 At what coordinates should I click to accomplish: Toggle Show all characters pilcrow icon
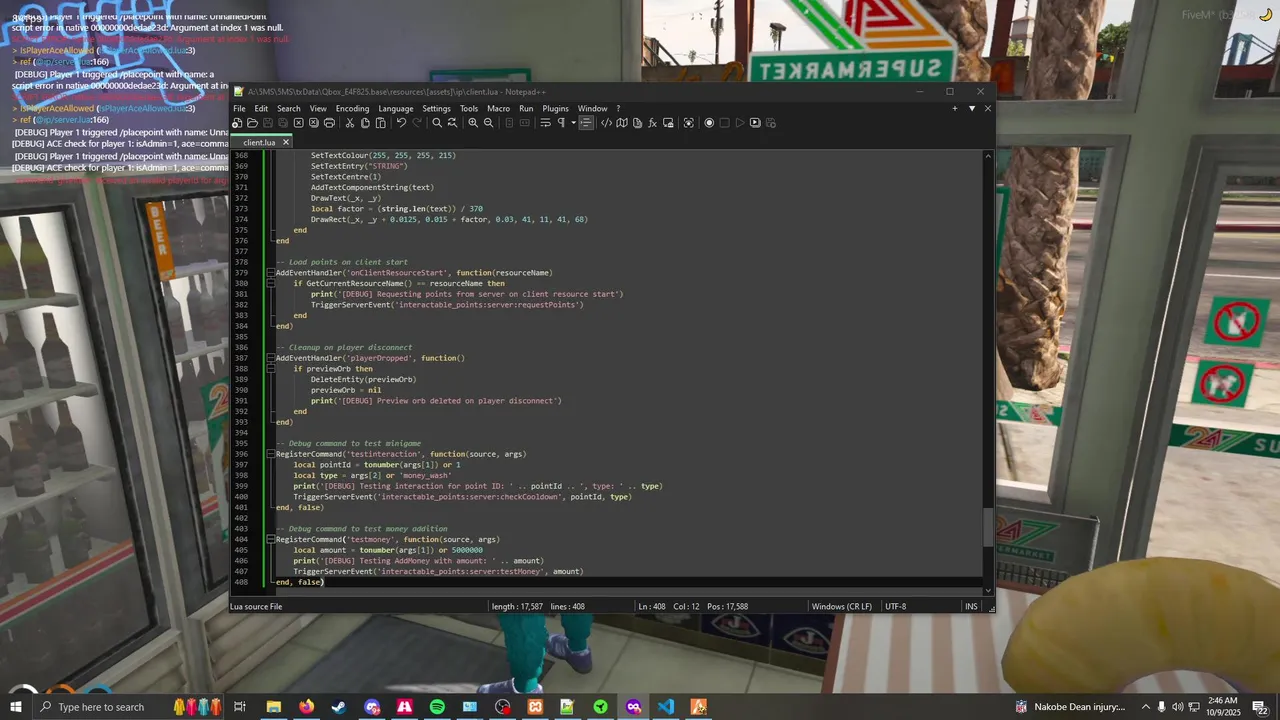click(x=561, y=123)
